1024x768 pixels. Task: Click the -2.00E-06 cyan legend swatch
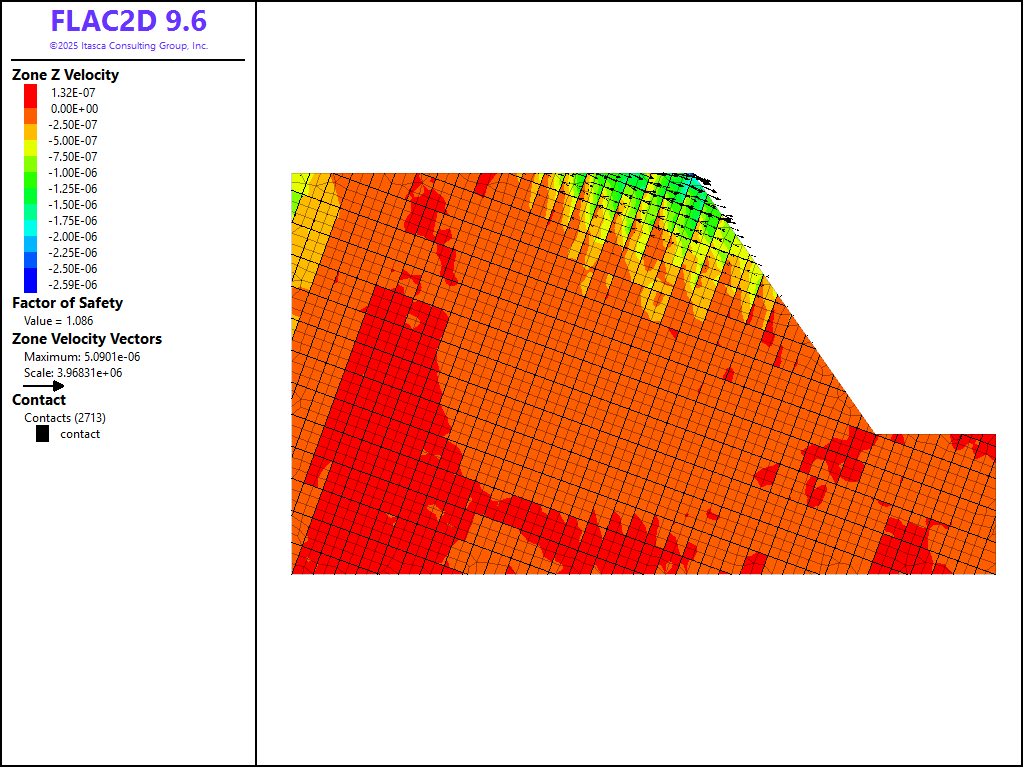[x=31, y=236]
